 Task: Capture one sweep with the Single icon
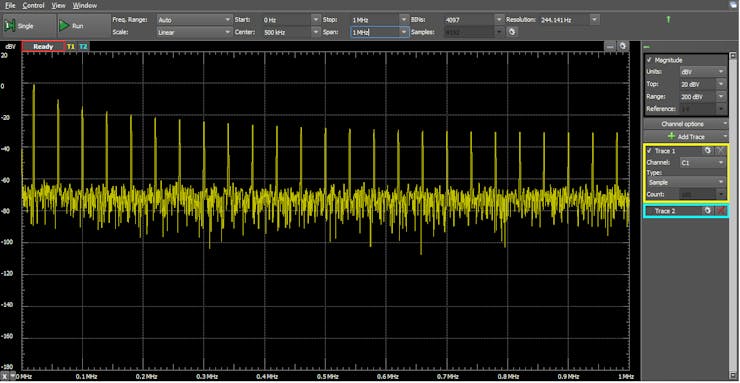coord(9,26)
